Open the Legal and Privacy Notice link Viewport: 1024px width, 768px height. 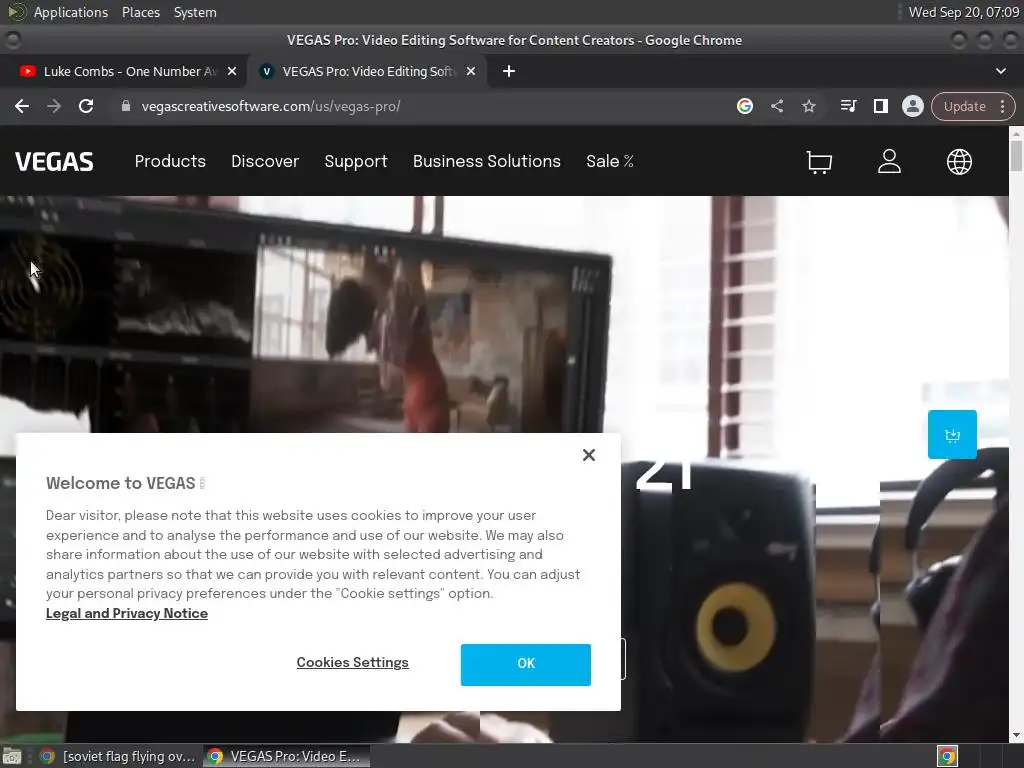(127, 613)
